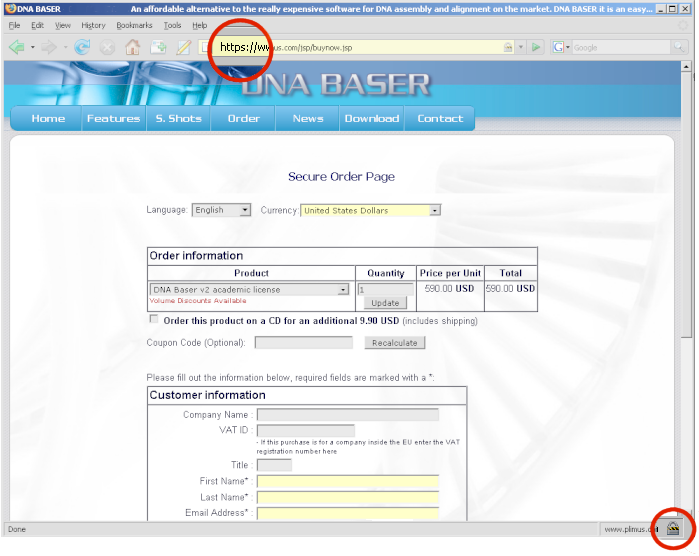Go to the Home navigation tab
The width and height of the screenshot is (699, 556).
pyautogui.click(x=48, y=119)
